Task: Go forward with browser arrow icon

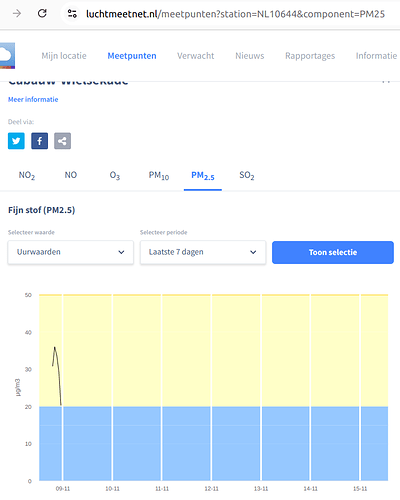Action: [x=17, y=13]
